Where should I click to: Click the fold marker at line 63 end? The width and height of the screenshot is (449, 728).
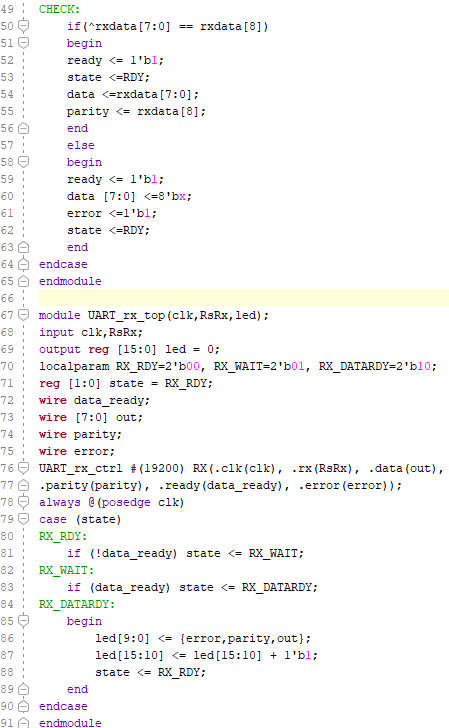(23, 247)
